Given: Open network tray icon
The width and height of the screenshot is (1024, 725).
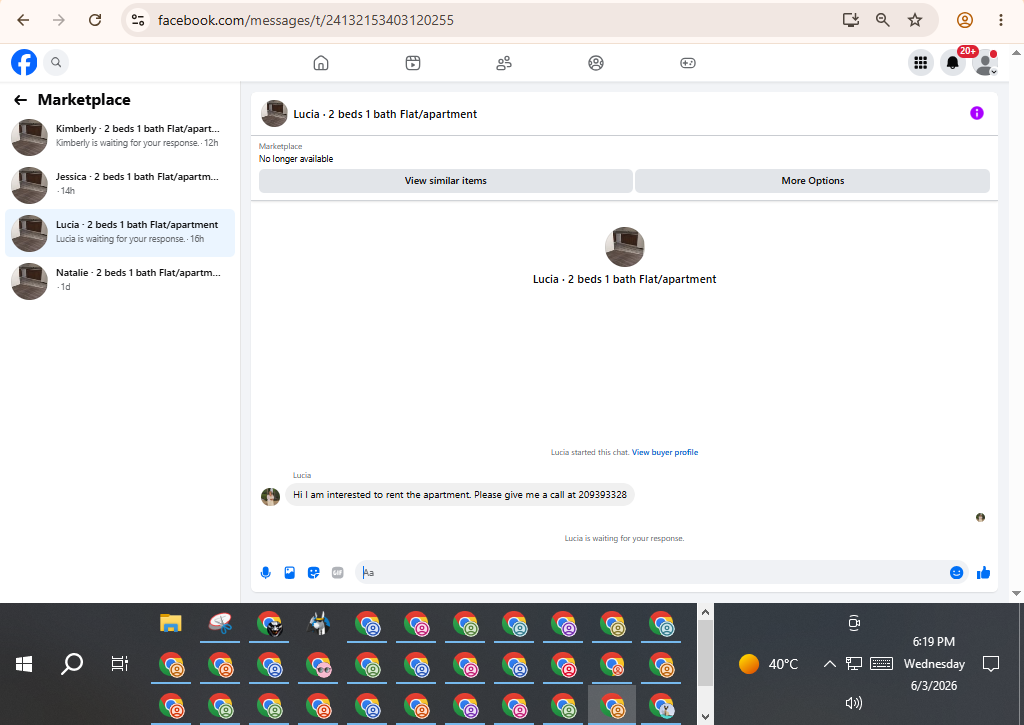Looking at the screenshot, I should (854, 664).
